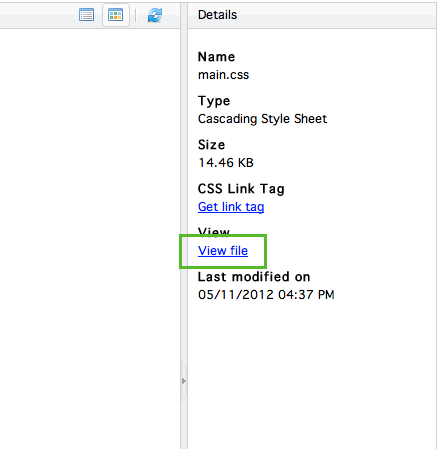Select the 05/11/2012 04:37 PM date

pyautogui.click(x=266, y=295)
